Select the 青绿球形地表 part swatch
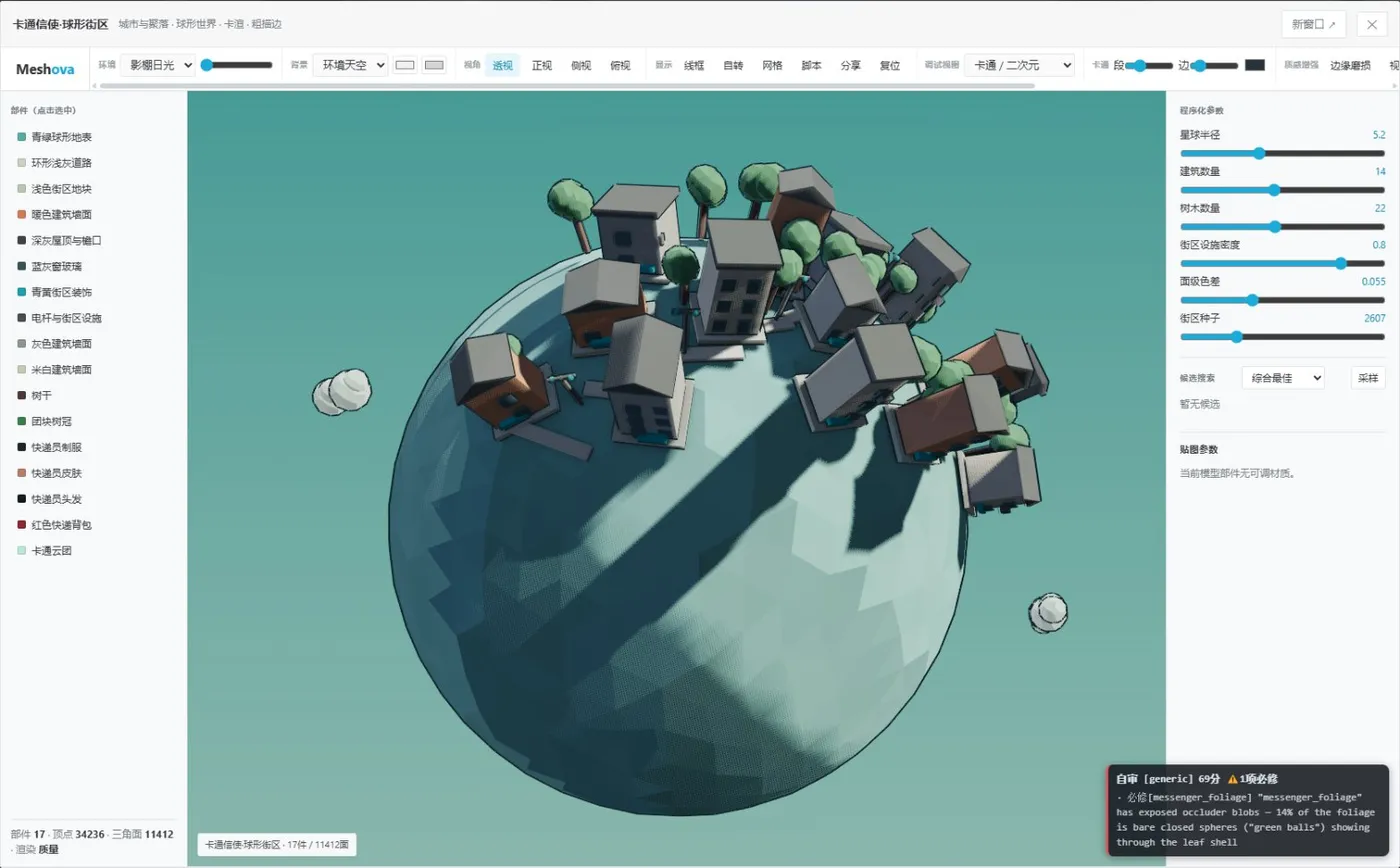 tap(21, 137)
